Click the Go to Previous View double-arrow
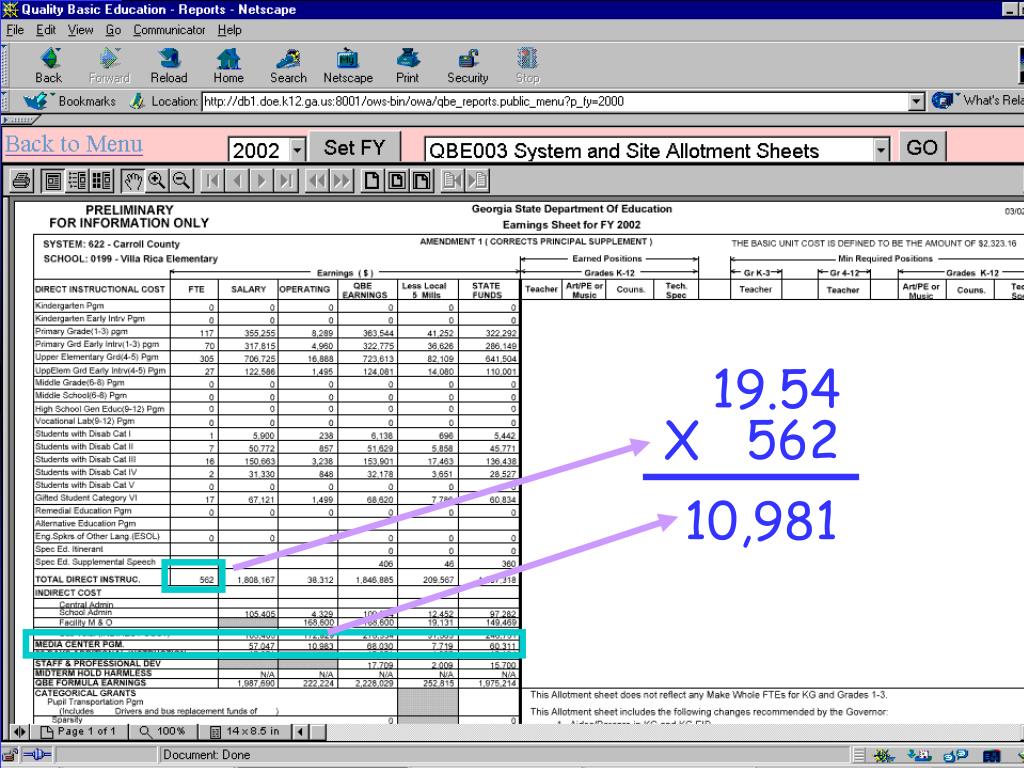The image size is (1024, 768). [317, 180]
